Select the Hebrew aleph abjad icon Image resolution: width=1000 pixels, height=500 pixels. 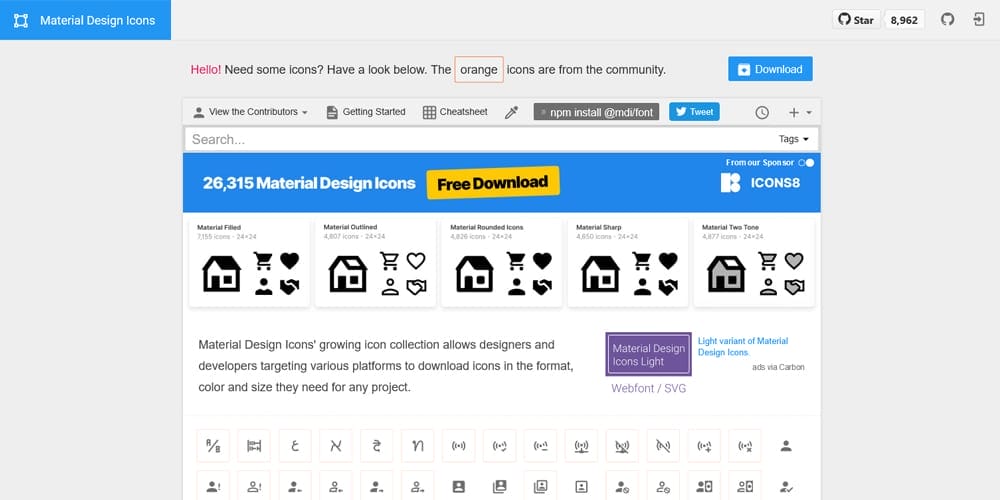point(335,446)
